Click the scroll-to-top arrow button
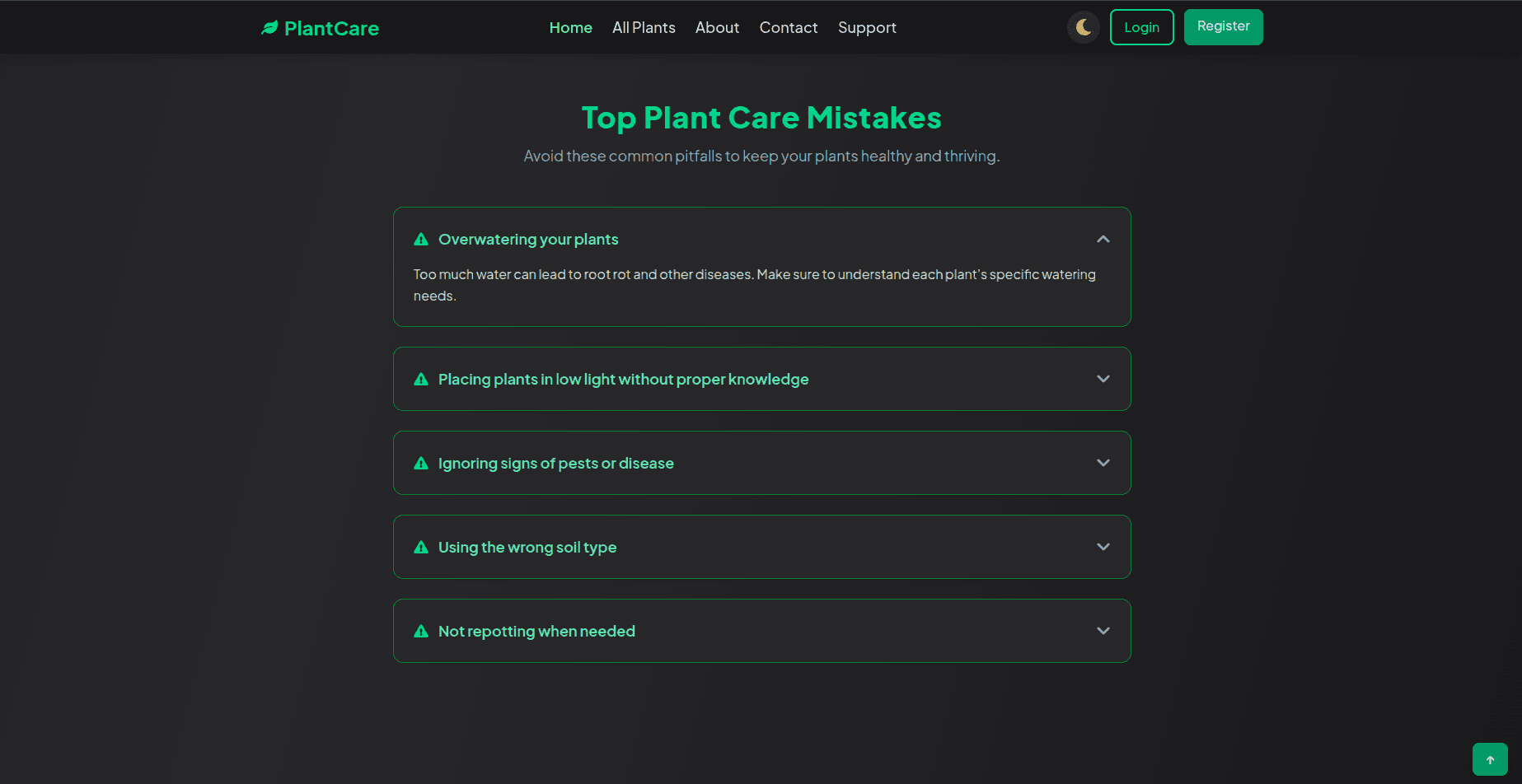 (x=1490, y=759)
